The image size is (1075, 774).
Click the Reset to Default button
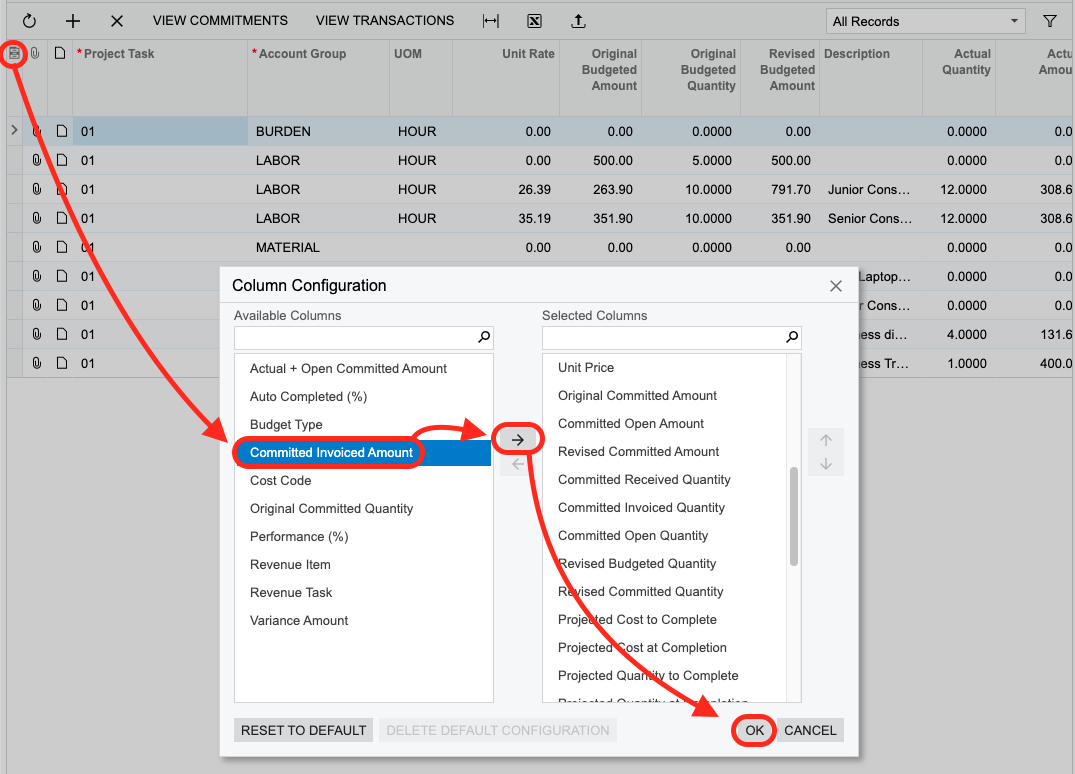(x=303, y=730)
